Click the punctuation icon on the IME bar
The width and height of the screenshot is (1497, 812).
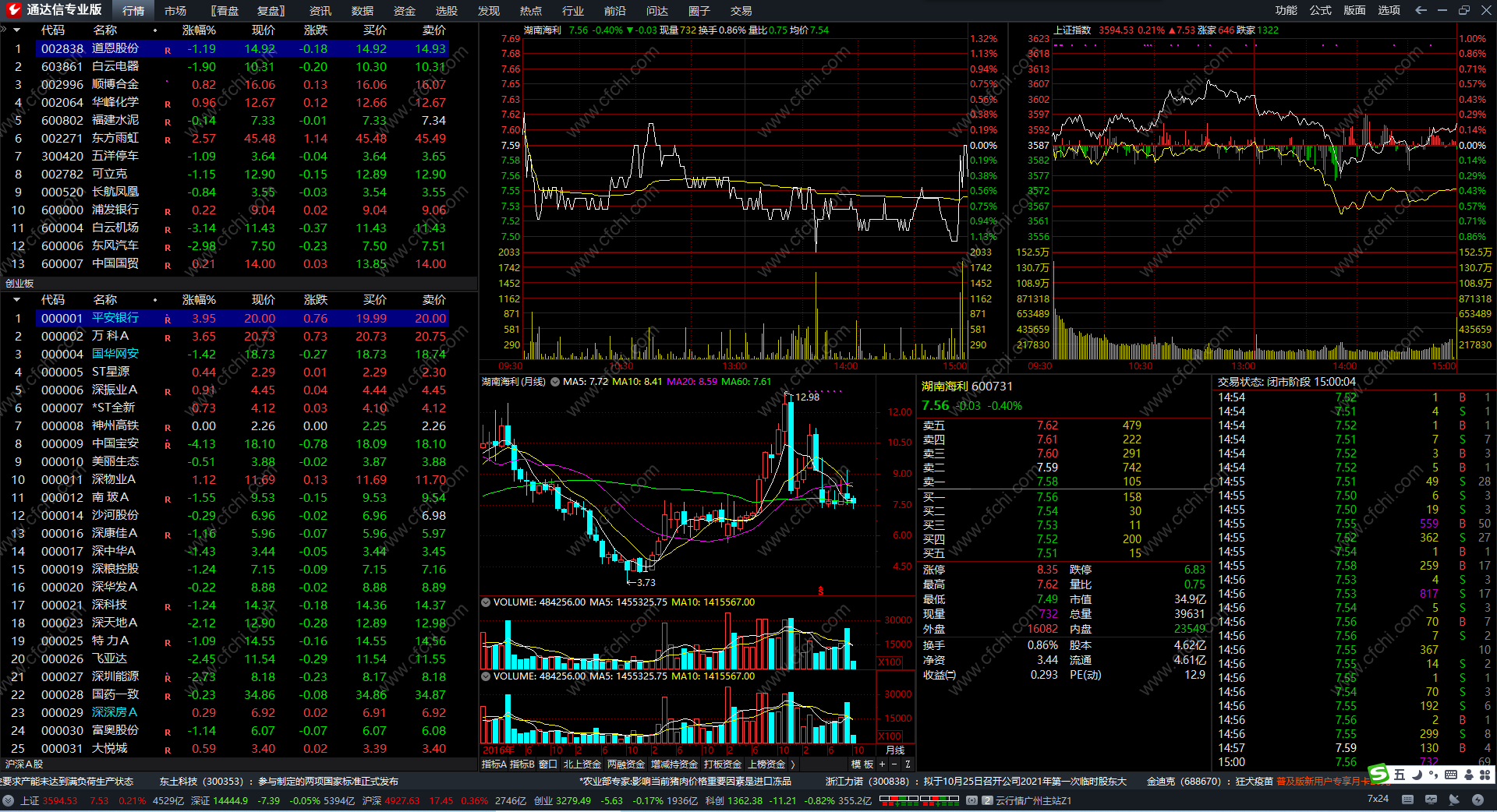[1433, 775]
